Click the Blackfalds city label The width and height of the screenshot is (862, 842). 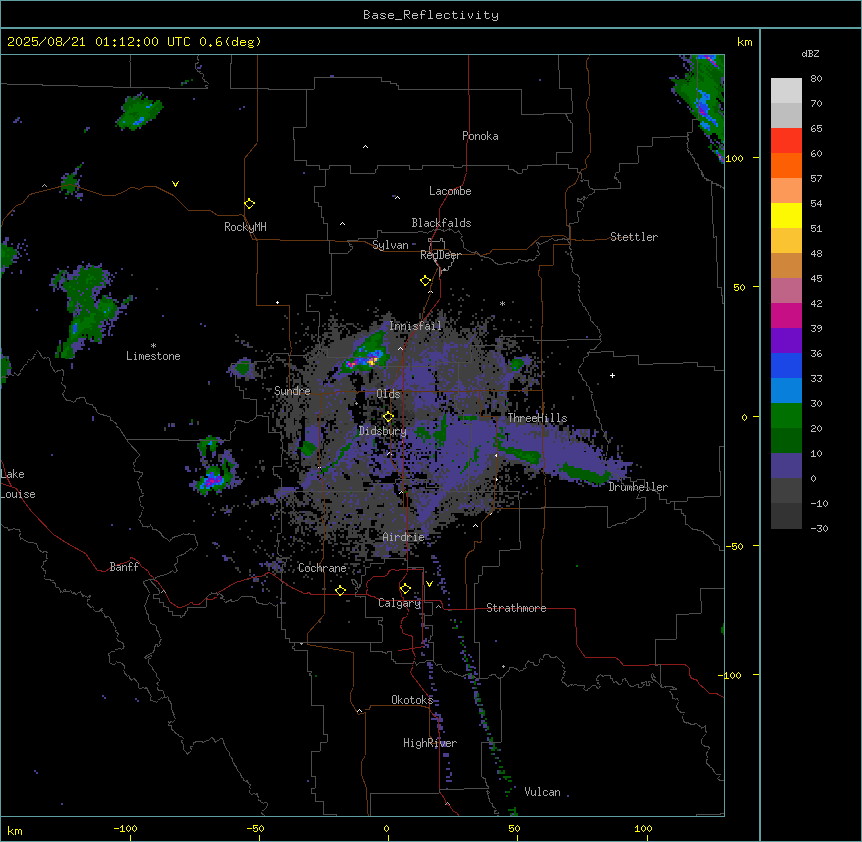point(441,223)
